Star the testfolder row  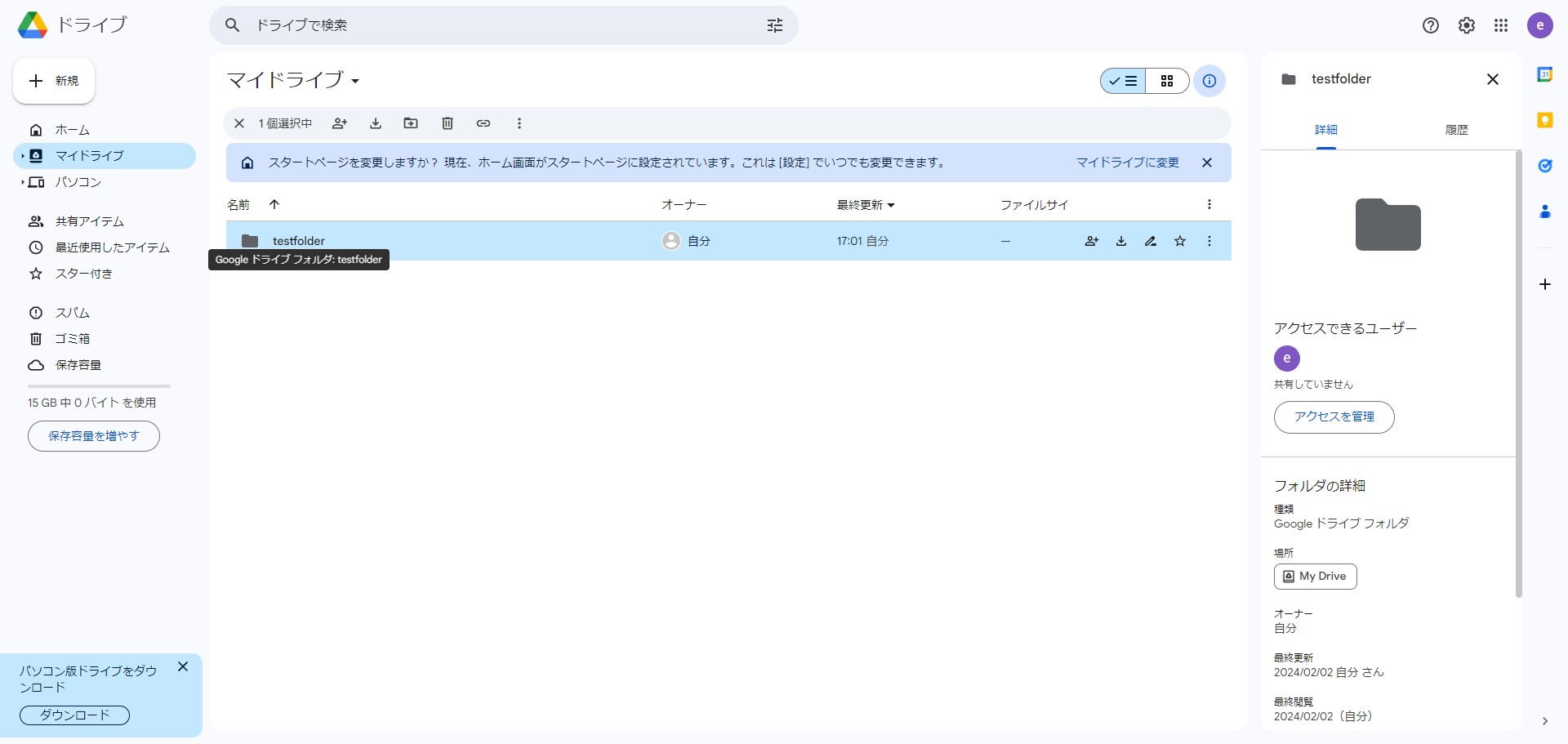pyautogui.click(x=1180, y=241)
